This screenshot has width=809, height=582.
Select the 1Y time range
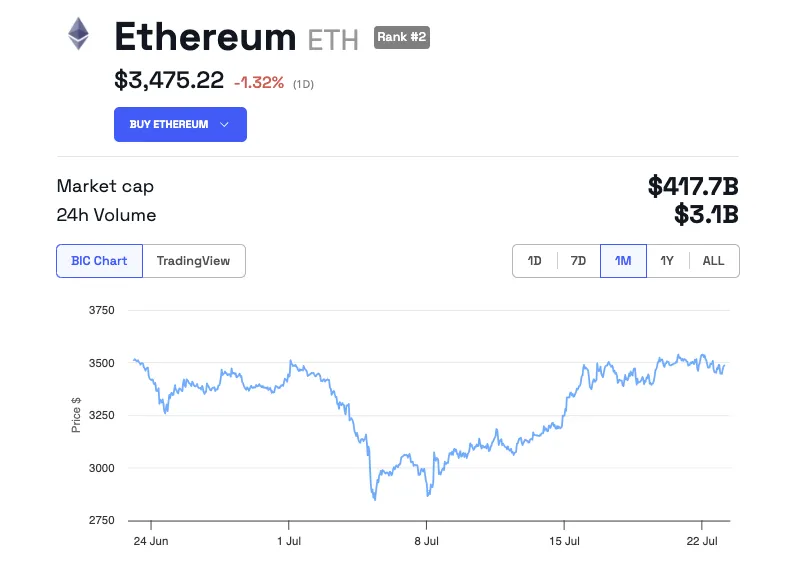[667, 261]
